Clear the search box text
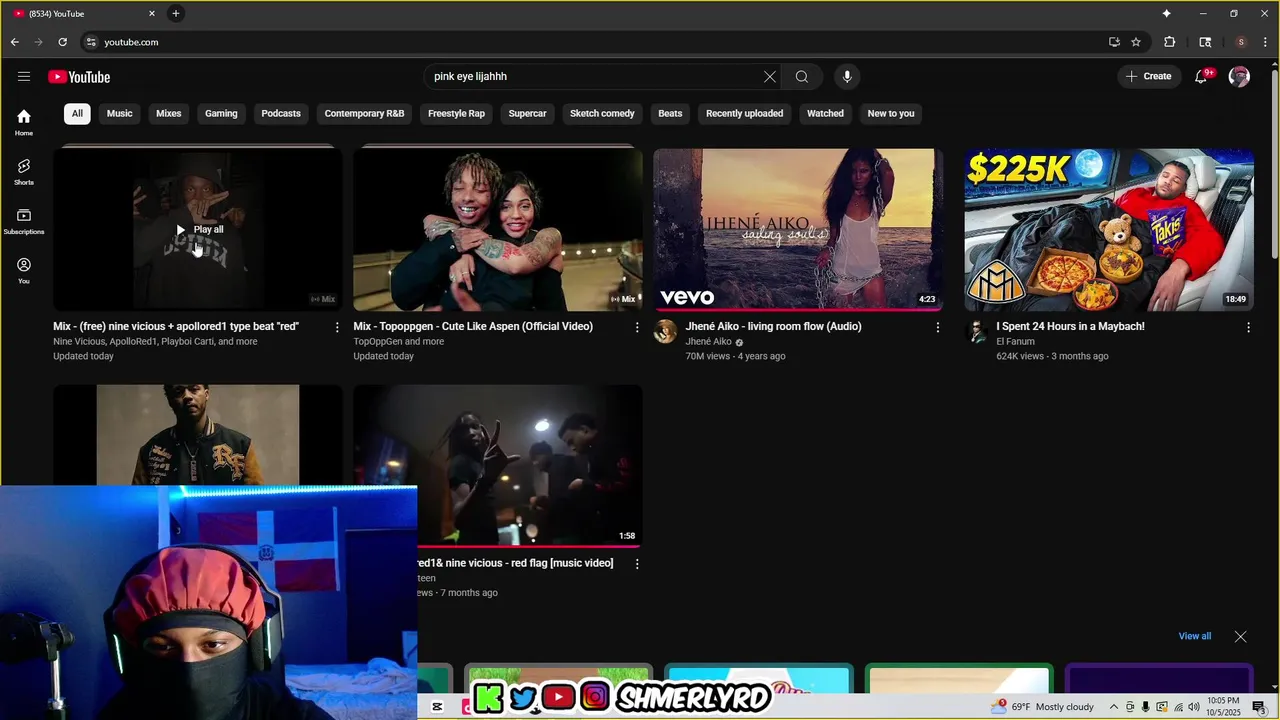 [770, 77]
